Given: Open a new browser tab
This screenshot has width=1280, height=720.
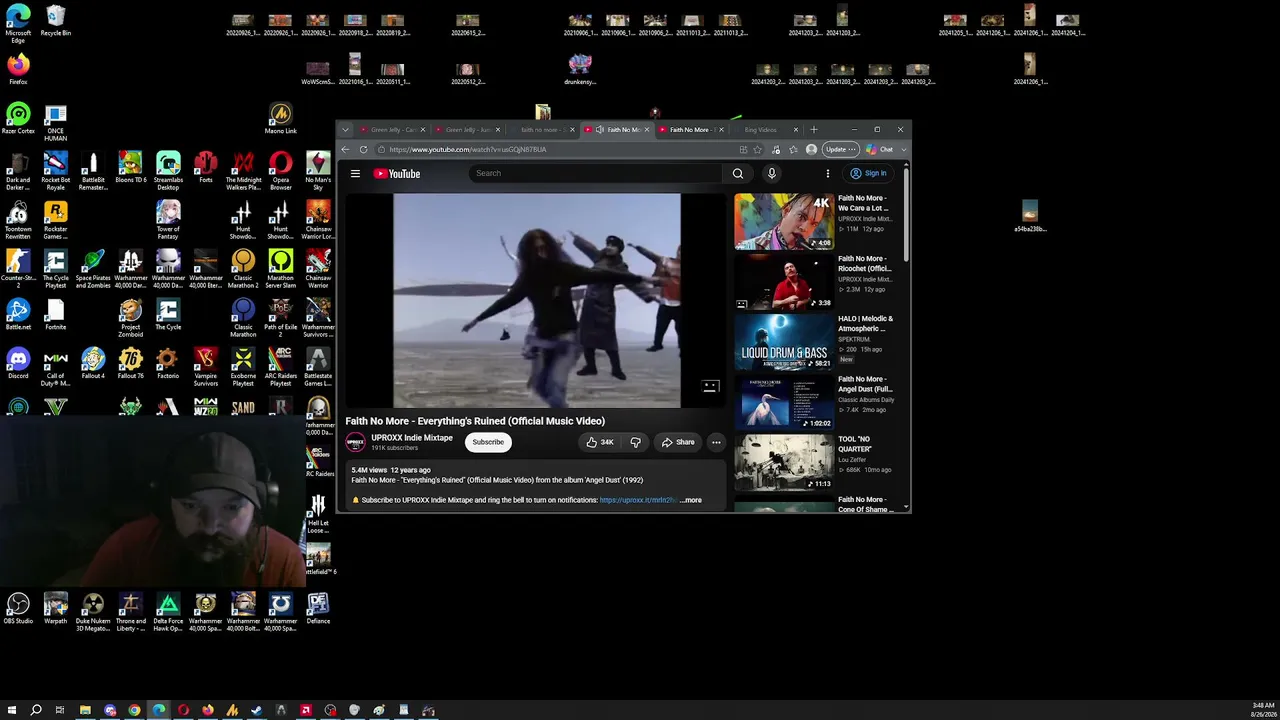Looking at the screenshot, I should click(814, 130).
